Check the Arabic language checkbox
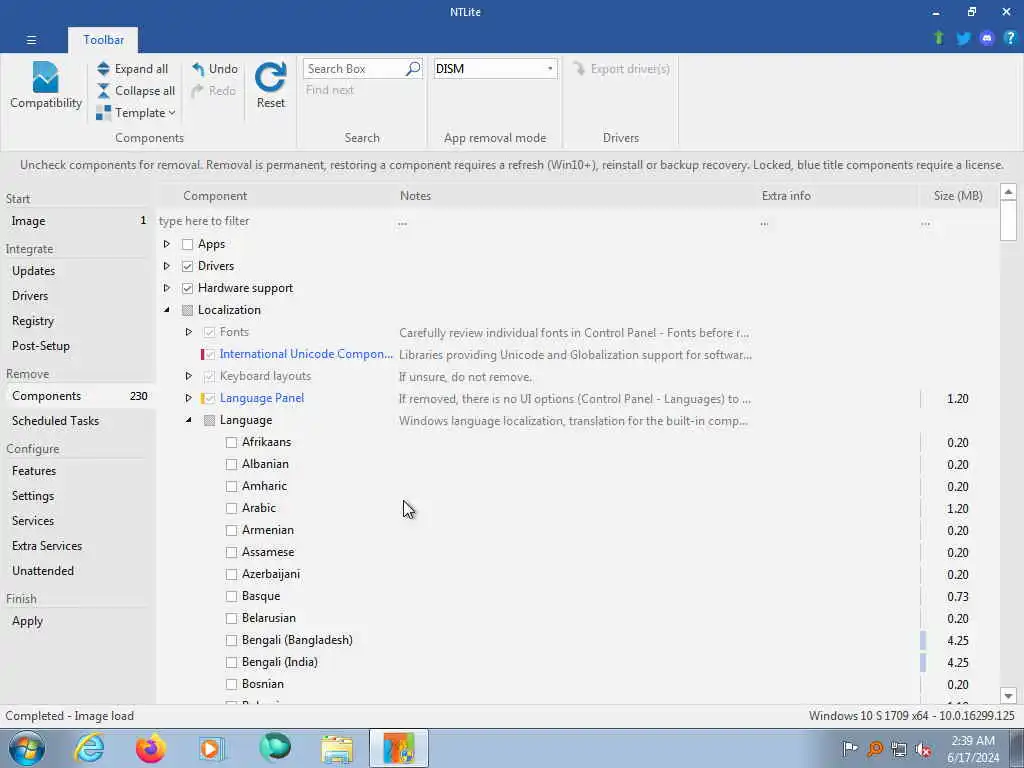 tap(231, 508)
